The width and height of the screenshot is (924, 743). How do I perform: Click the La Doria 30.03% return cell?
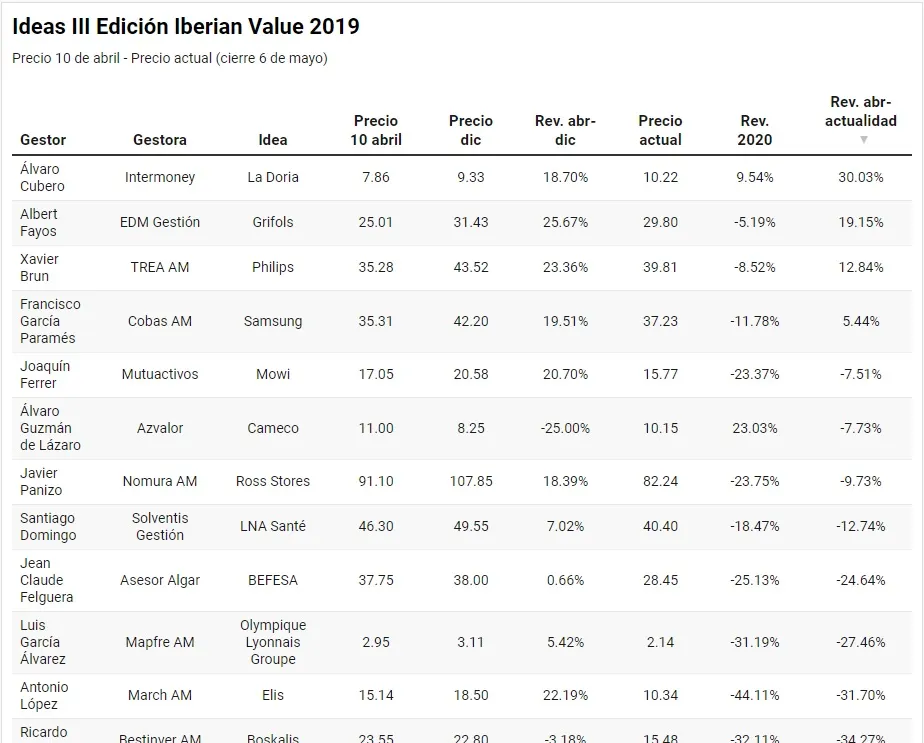tap(861, 177)
